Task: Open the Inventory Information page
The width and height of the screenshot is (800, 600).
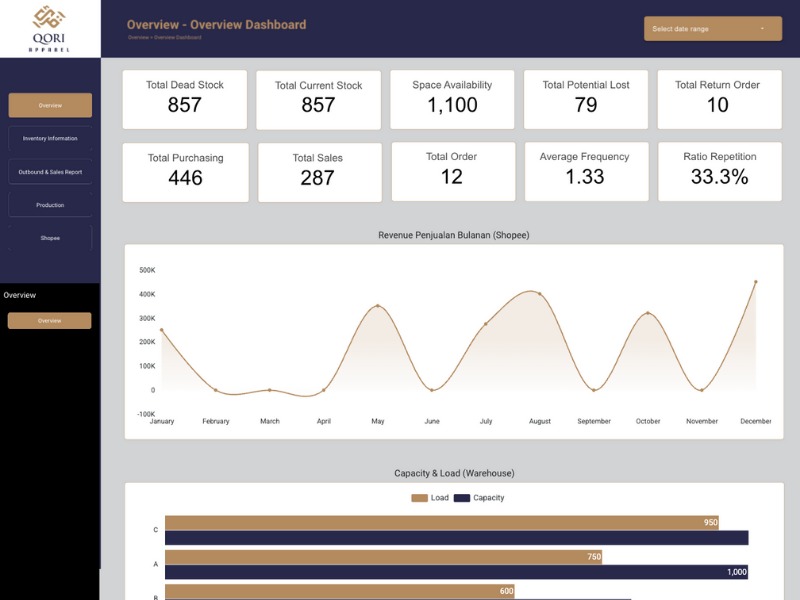Action: pyautogui.click(x=50, y=138)
